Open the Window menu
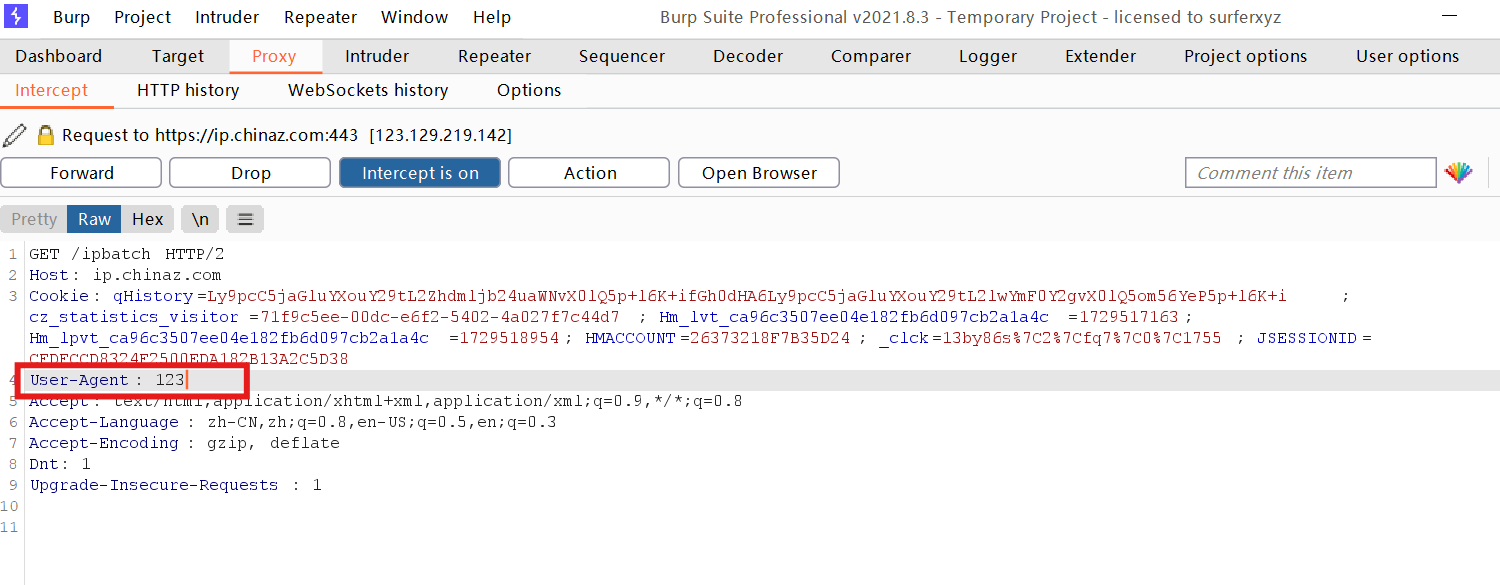 [415, 17]
